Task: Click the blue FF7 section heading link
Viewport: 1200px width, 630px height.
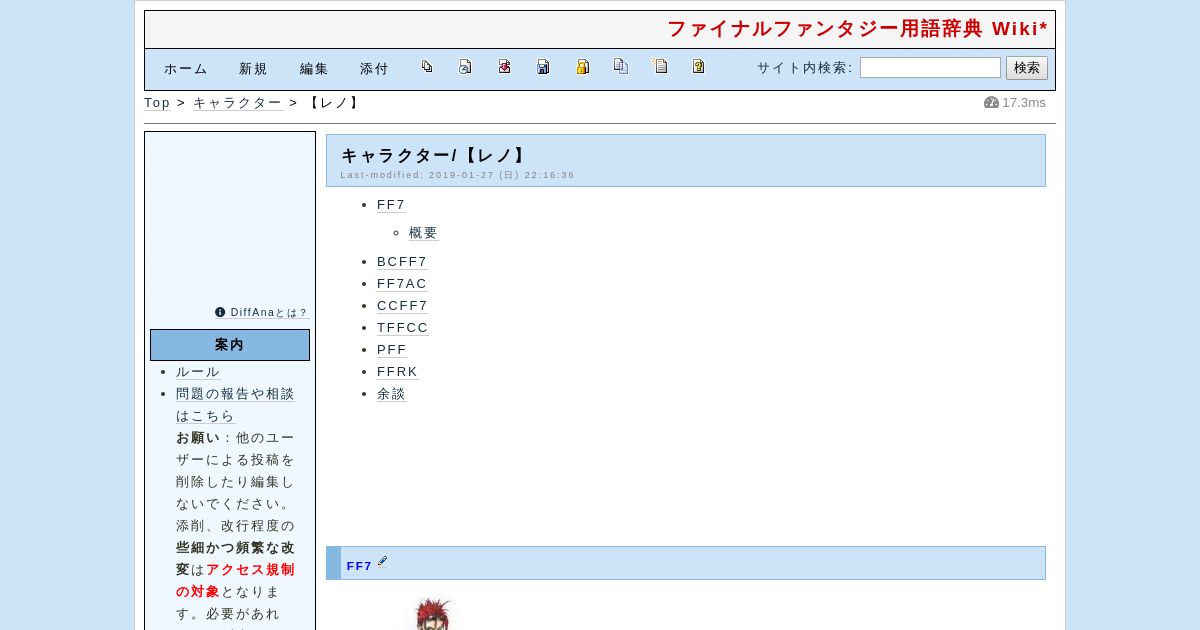Action: click(359, 566)
